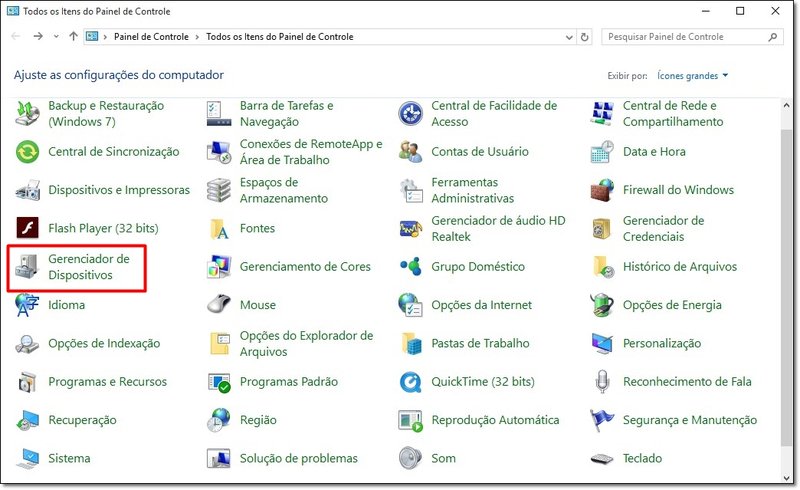Open the Opções de Indexação icon

click(27, 343)
